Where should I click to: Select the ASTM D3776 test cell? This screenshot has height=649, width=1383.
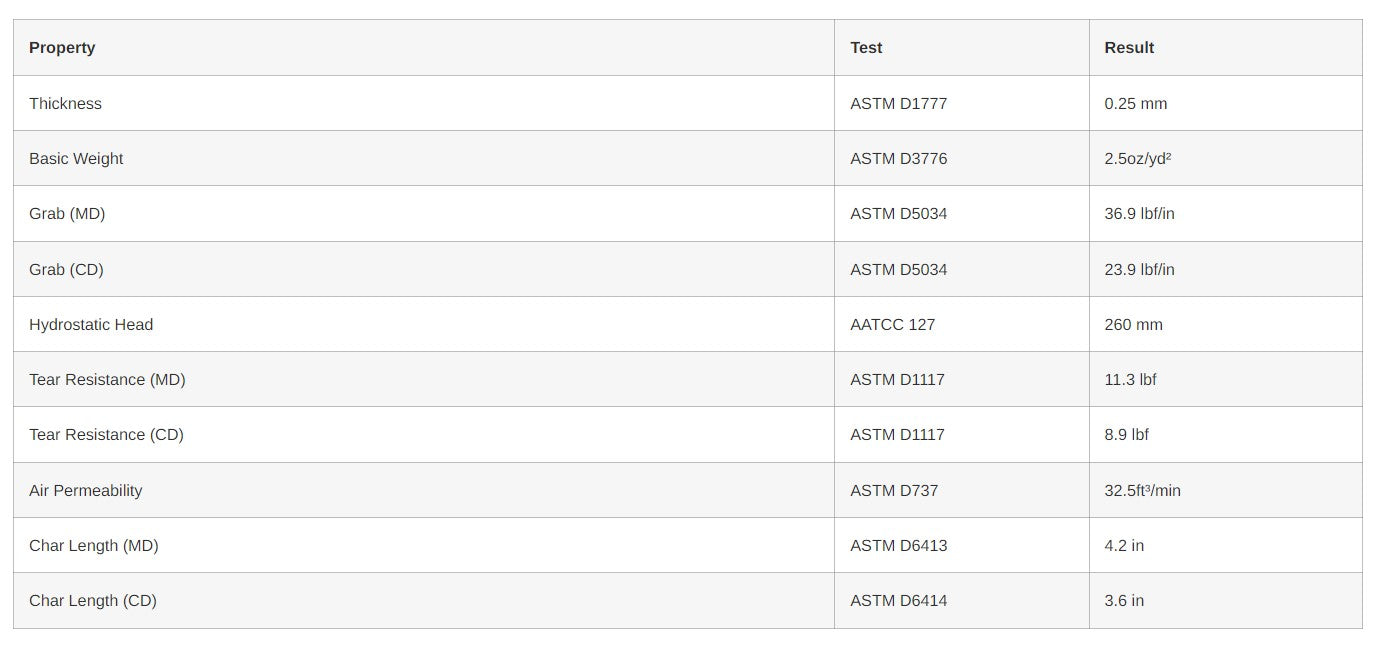(898, 159)
